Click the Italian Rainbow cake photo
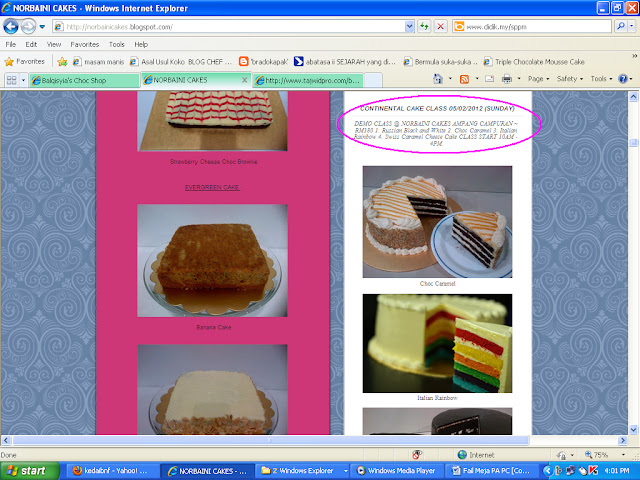Screen dimensions: 640x480 437,343
